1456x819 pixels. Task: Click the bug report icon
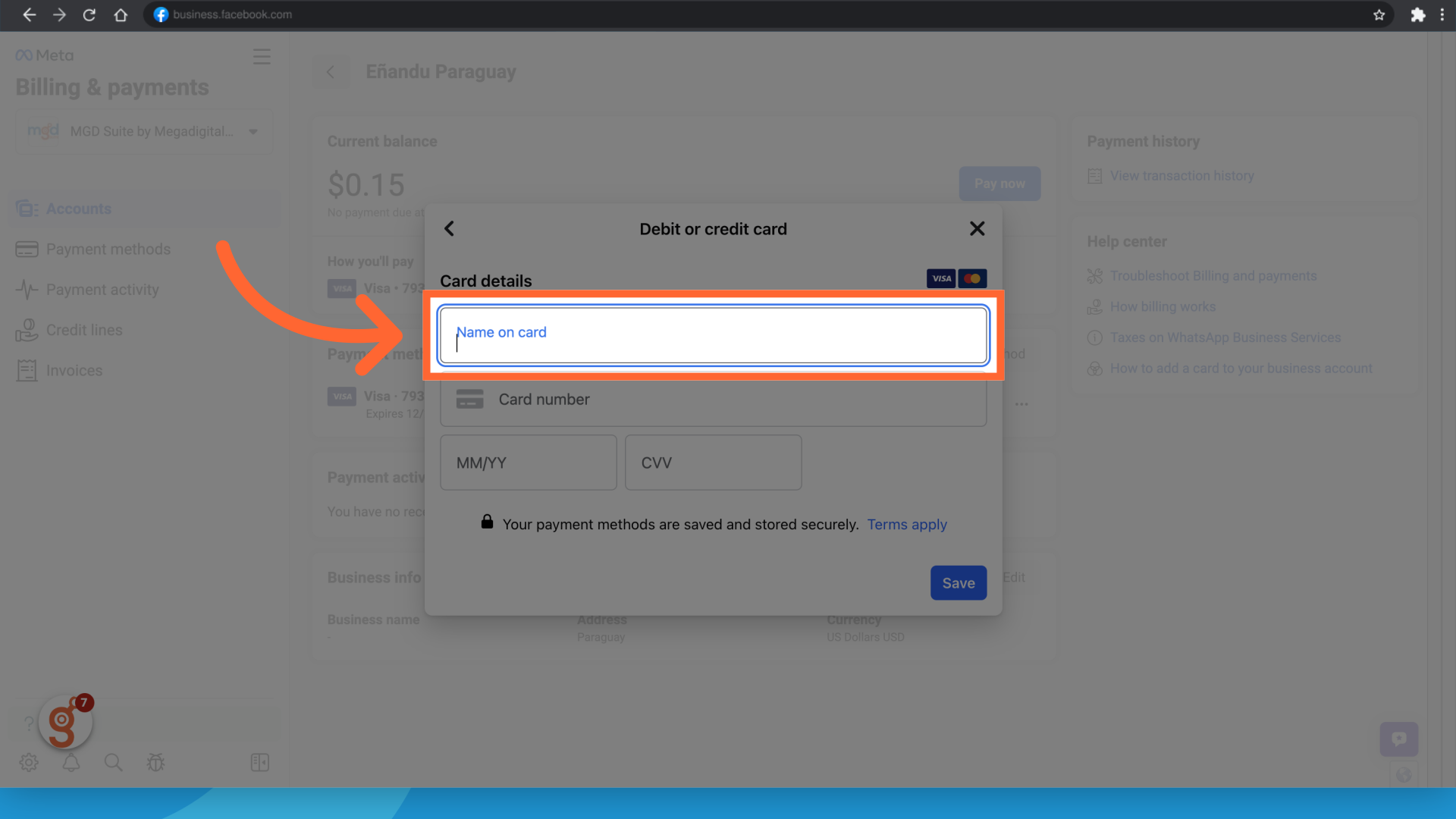pos(155,762)
